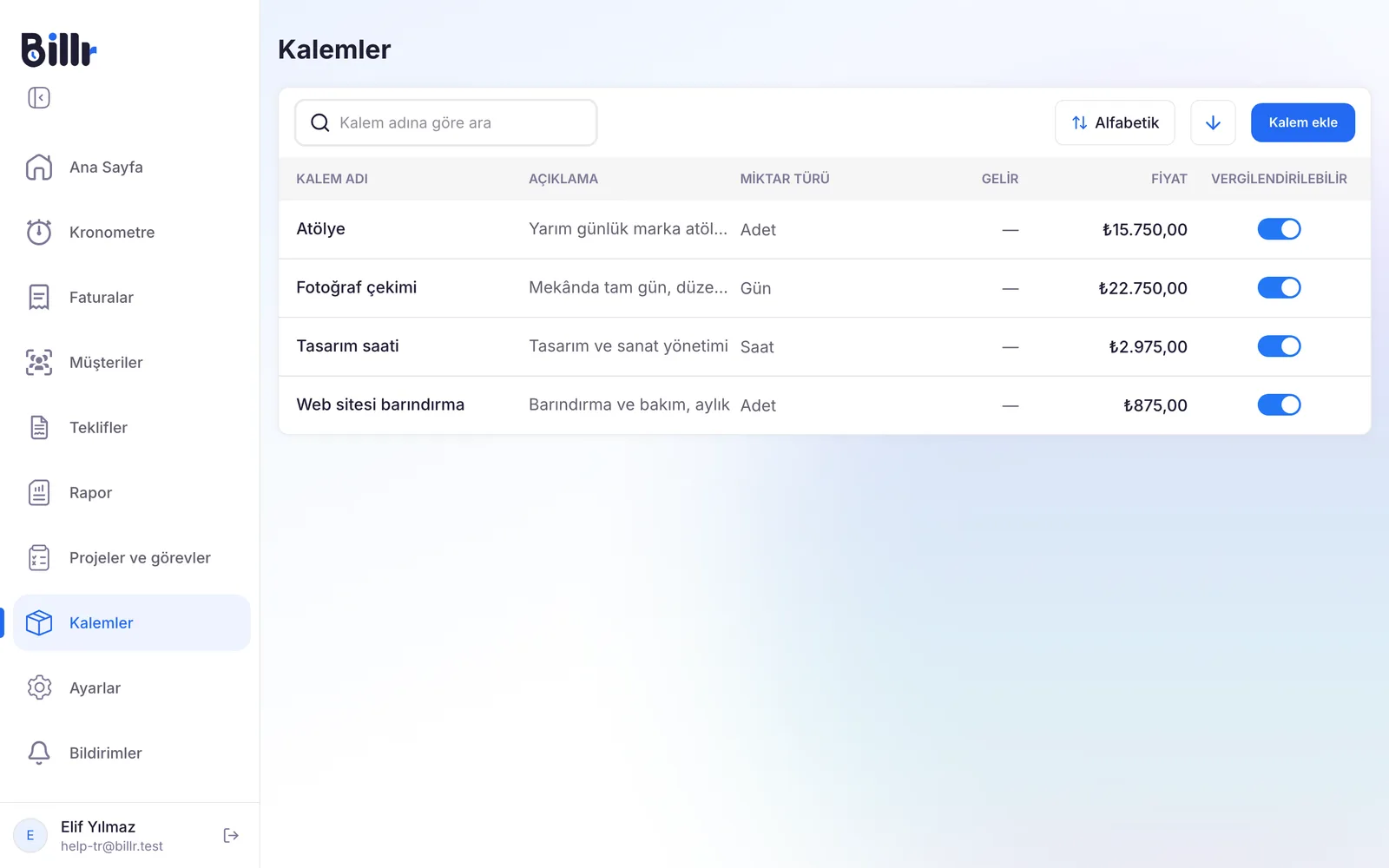The width and height of the screenshot is (1389, 868).
Task: Collapse the sidebar panel icon
Action: tap(39, 97)
